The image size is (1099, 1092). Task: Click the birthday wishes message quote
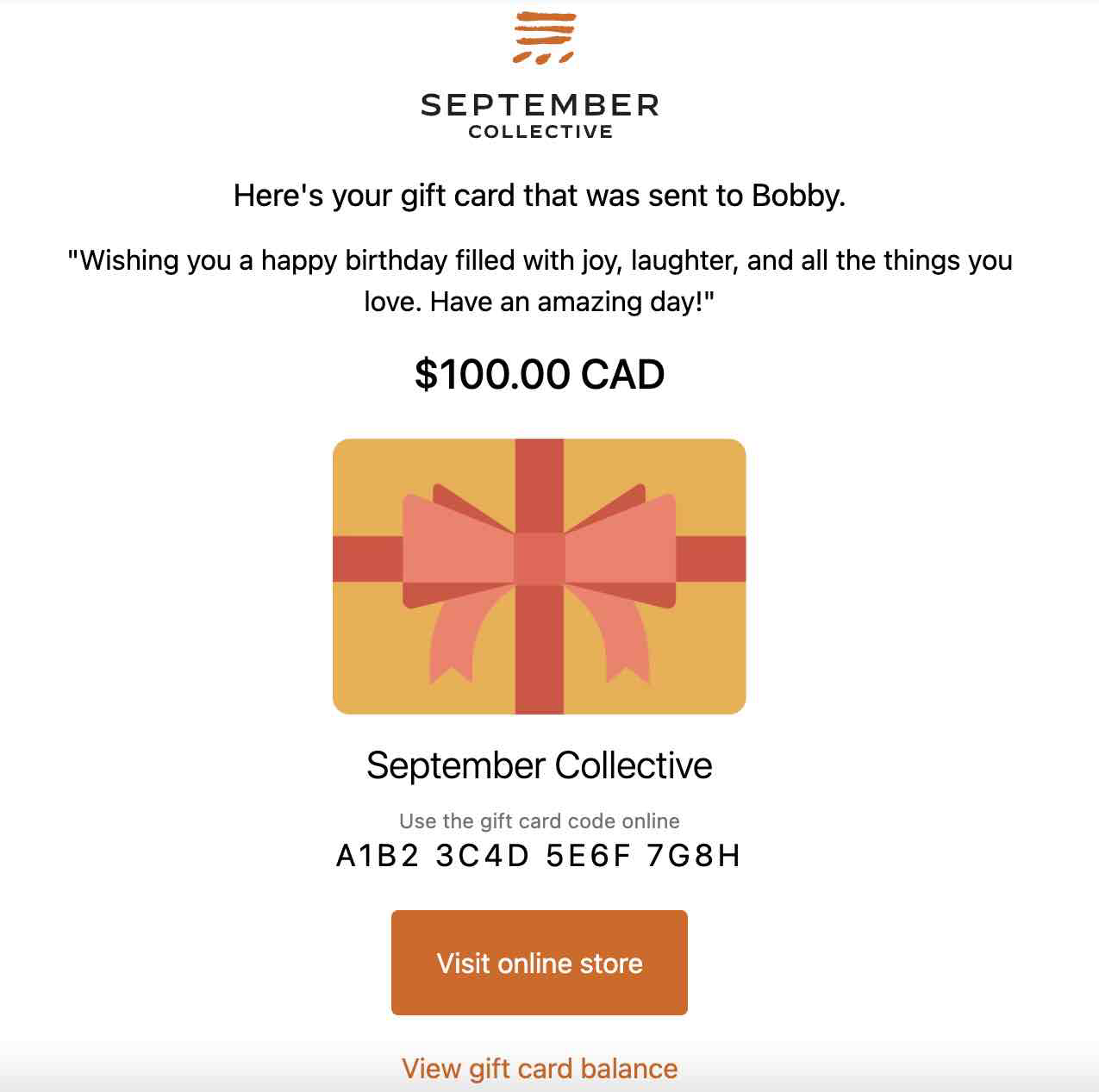pos(539,279)
